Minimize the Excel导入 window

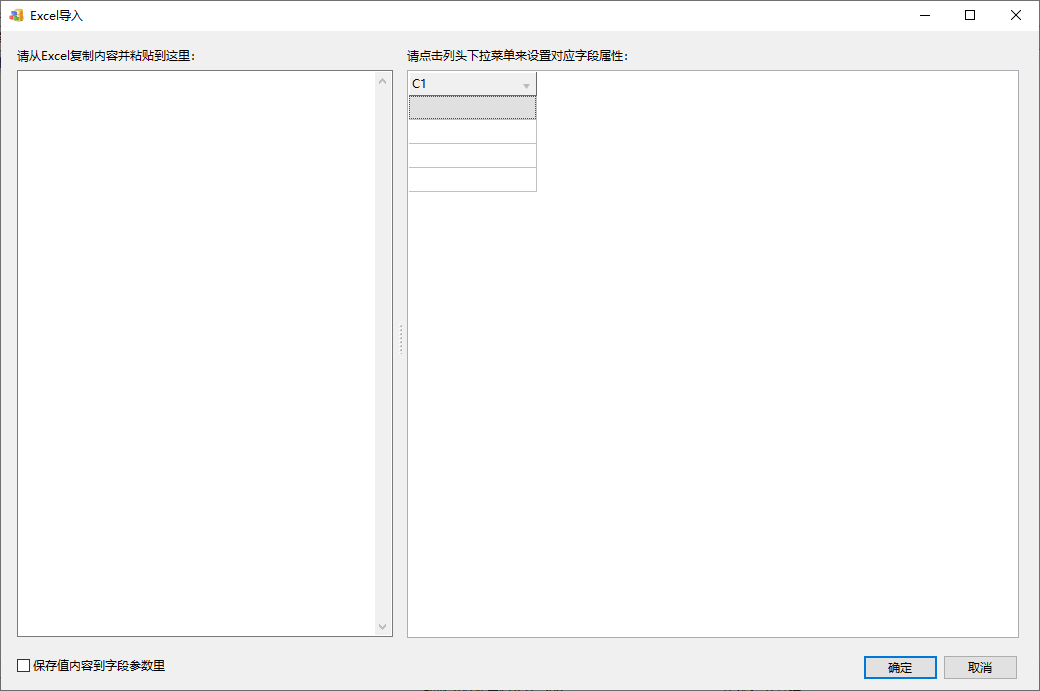[x=925, y=15]
